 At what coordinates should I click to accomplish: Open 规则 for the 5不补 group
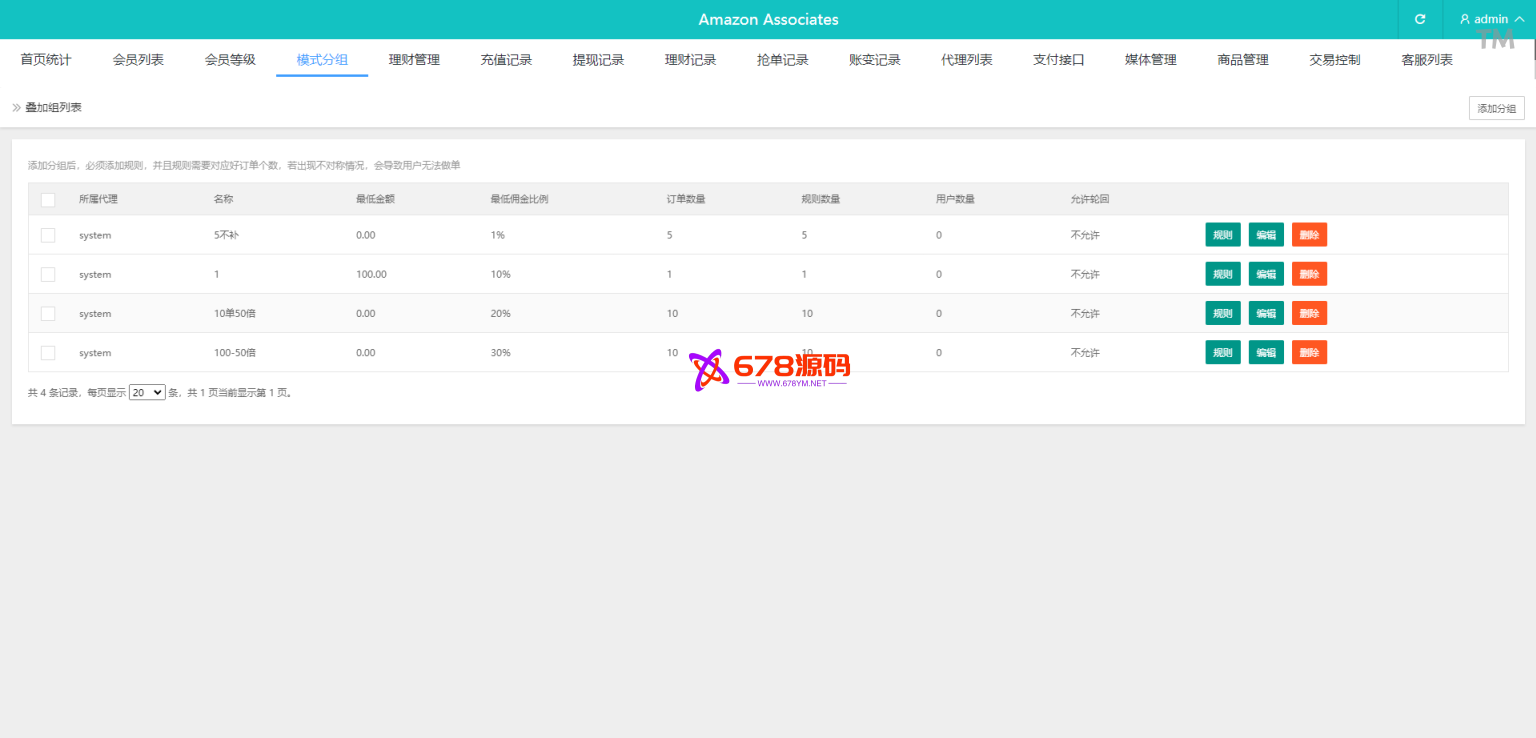click(x=1222, y=235)
